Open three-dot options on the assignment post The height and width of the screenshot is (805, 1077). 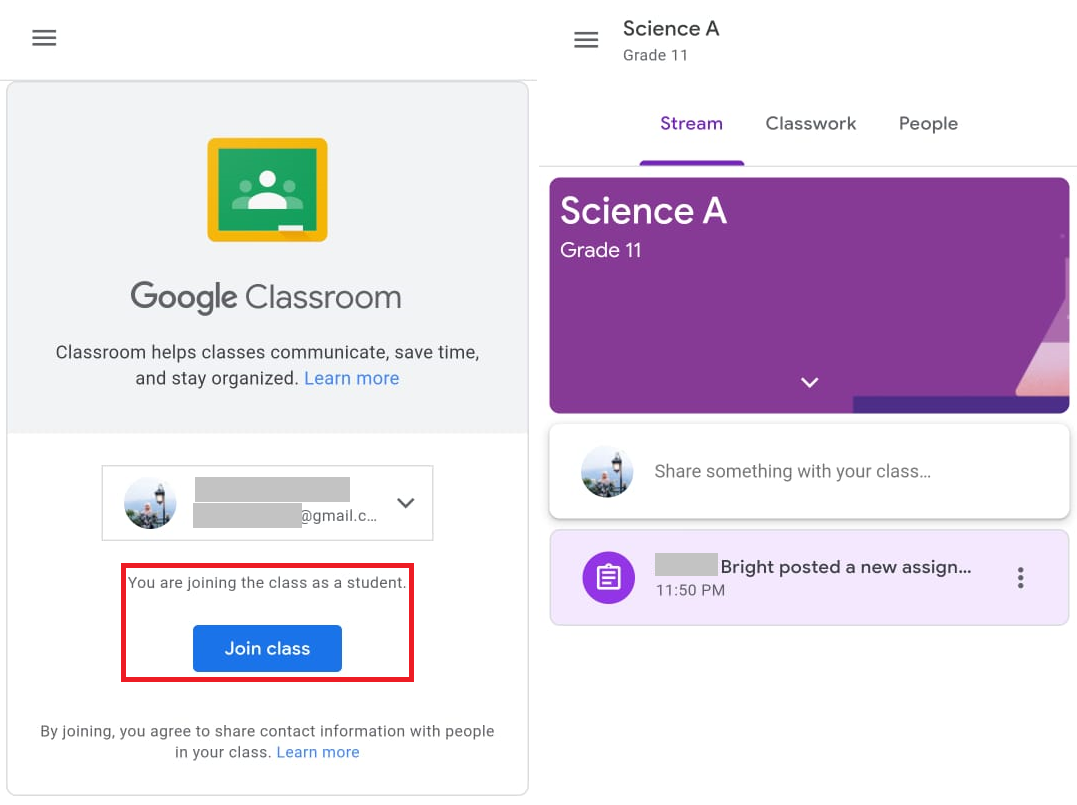(x=1020, y=577)
